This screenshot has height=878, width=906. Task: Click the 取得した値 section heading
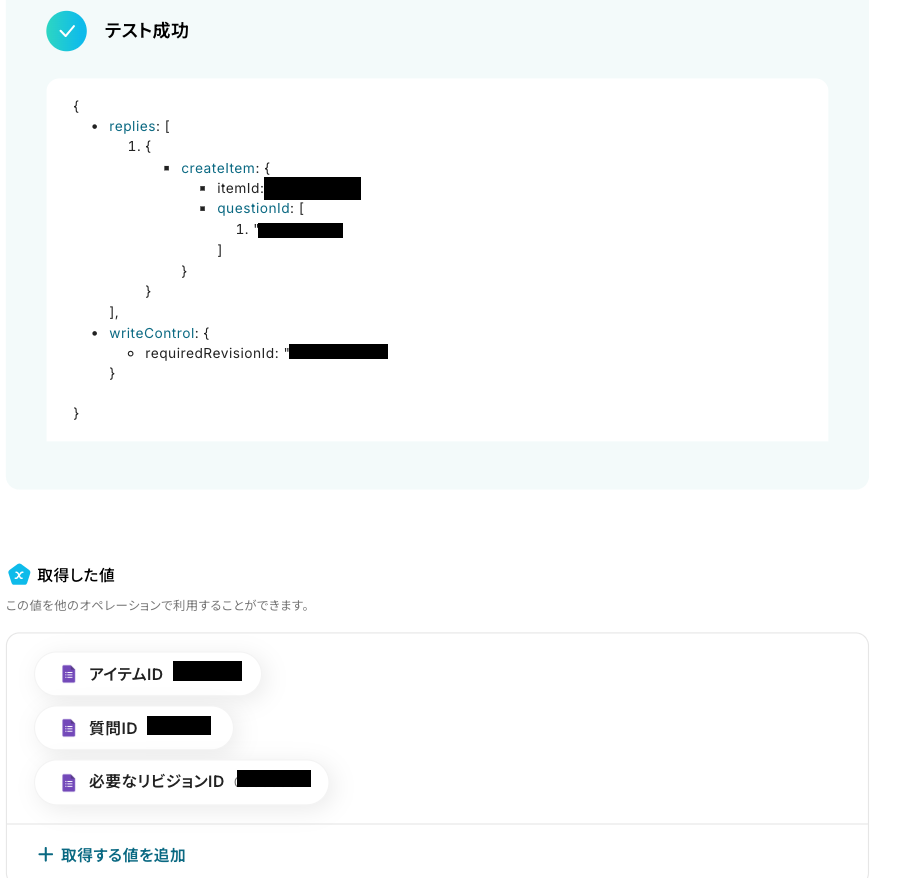(x=76, y=575)
